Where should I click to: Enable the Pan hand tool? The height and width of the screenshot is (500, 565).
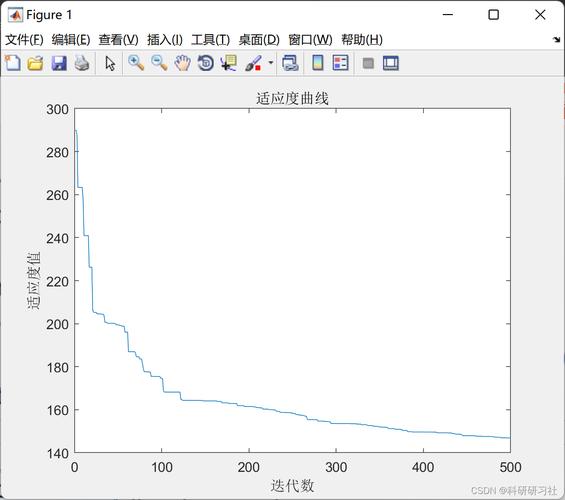tap(183, 63)
